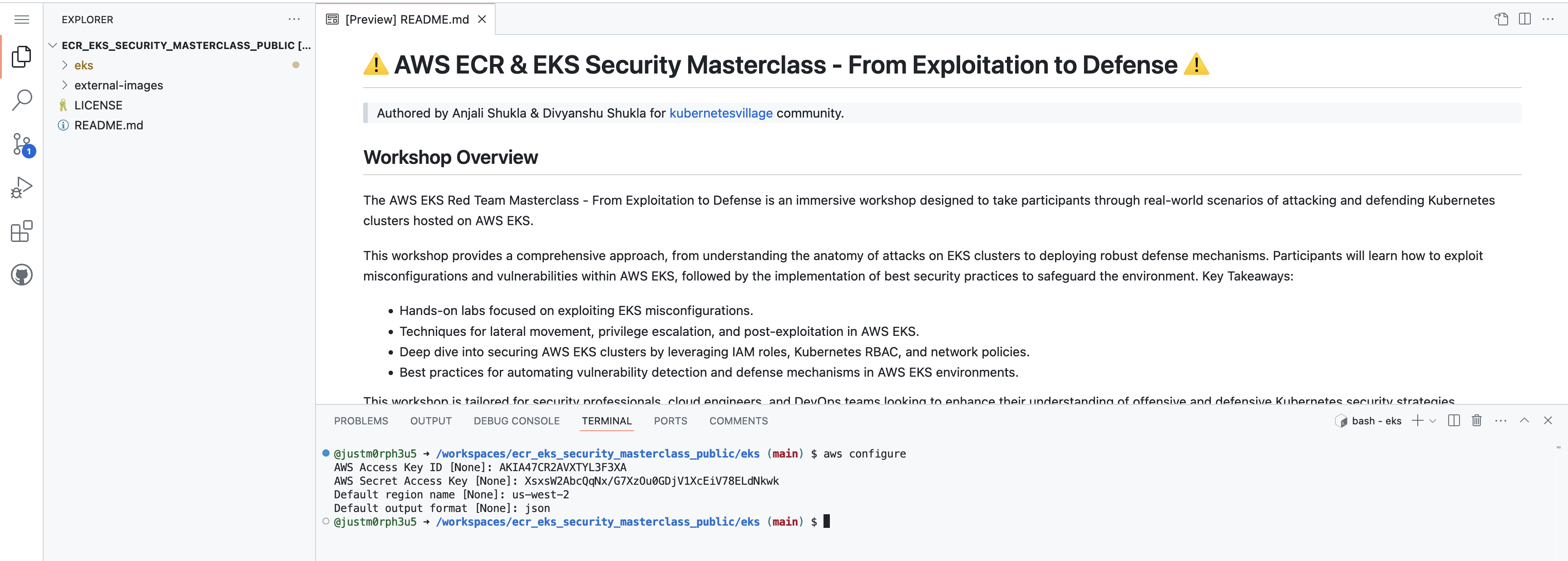Switch to the PROBLEMS tab
1568x561 pixels.
pos(360,421)
